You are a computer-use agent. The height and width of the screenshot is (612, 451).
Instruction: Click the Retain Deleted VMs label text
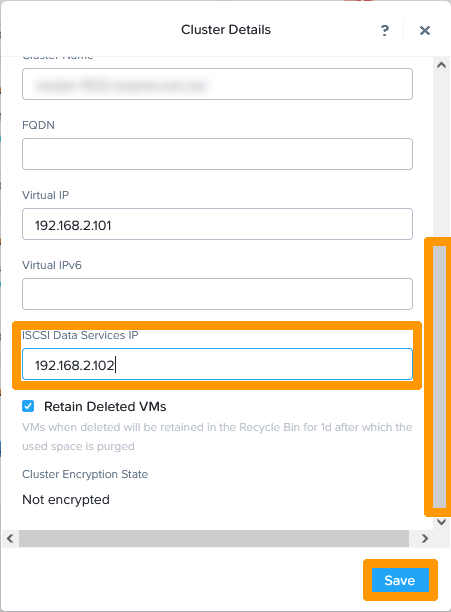105,407
